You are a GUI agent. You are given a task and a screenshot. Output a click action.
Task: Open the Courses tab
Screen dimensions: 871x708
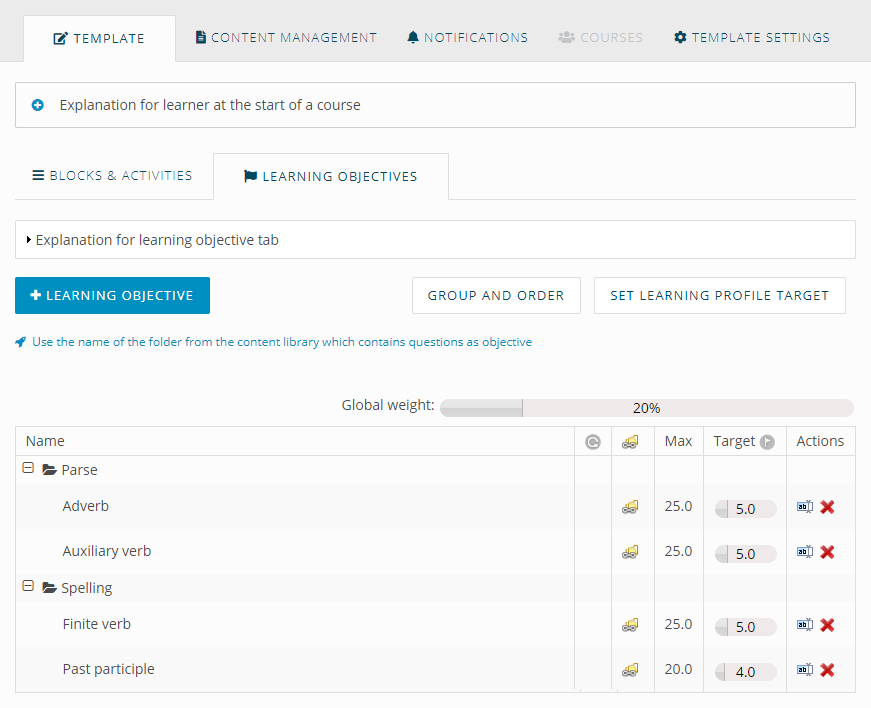click(x=600, y=38)
